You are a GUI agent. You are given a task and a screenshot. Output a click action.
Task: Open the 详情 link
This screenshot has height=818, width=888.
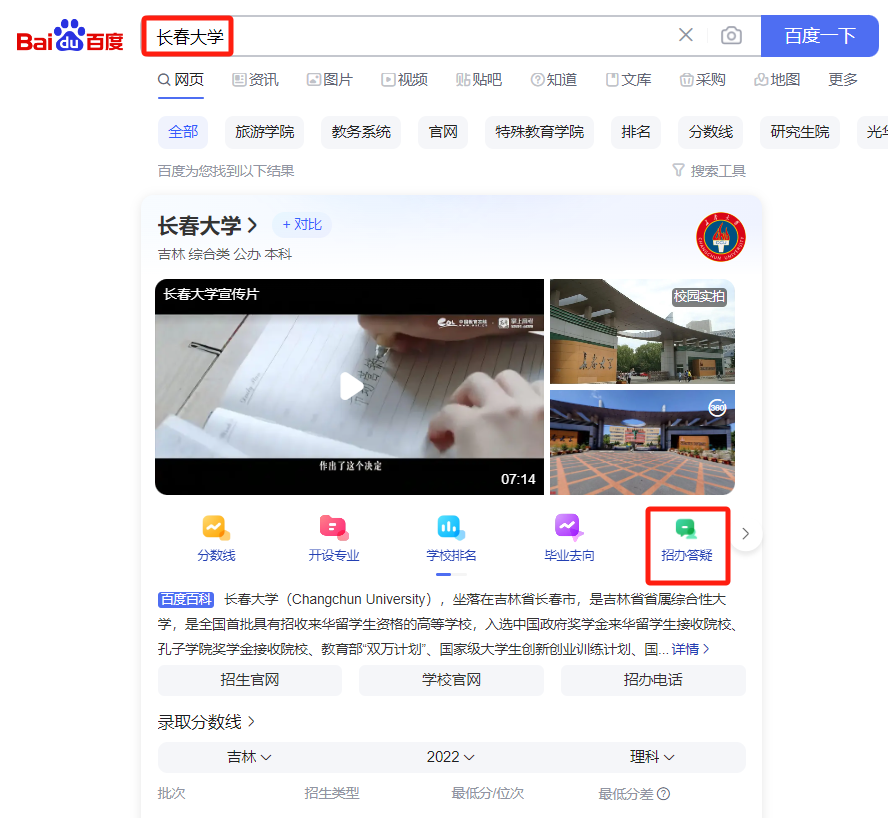point(690,649)
